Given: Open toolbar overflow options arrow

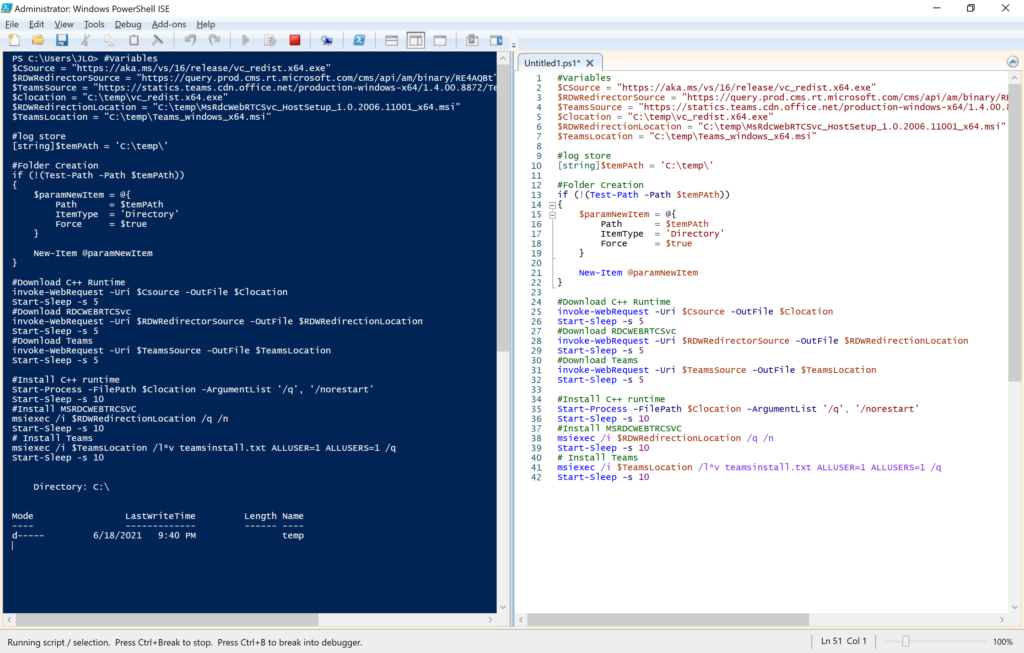Looking at the screenshot, I should [513, 45].
